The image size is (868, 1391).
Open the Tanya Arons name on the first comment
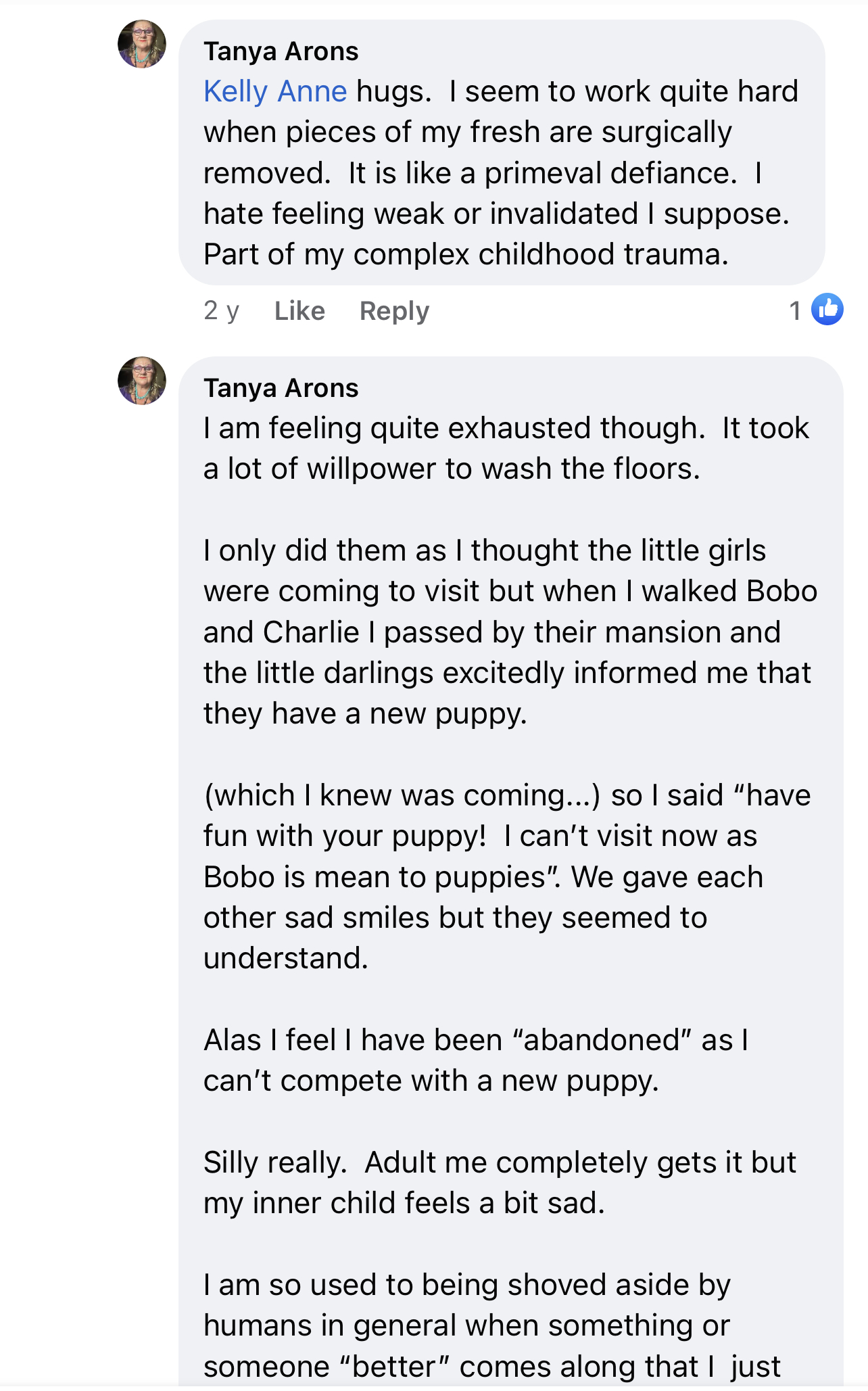[281, 51]
